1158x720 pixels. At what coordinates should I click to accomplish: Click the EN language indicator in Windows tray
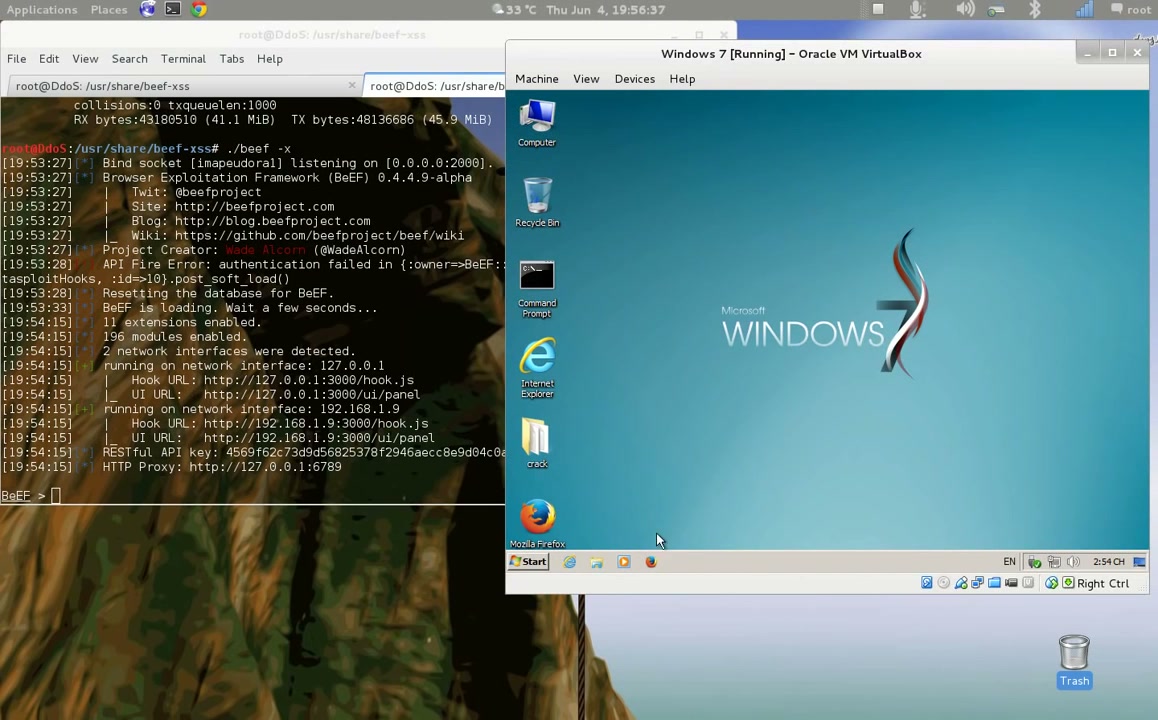(x=1009, y=562)
